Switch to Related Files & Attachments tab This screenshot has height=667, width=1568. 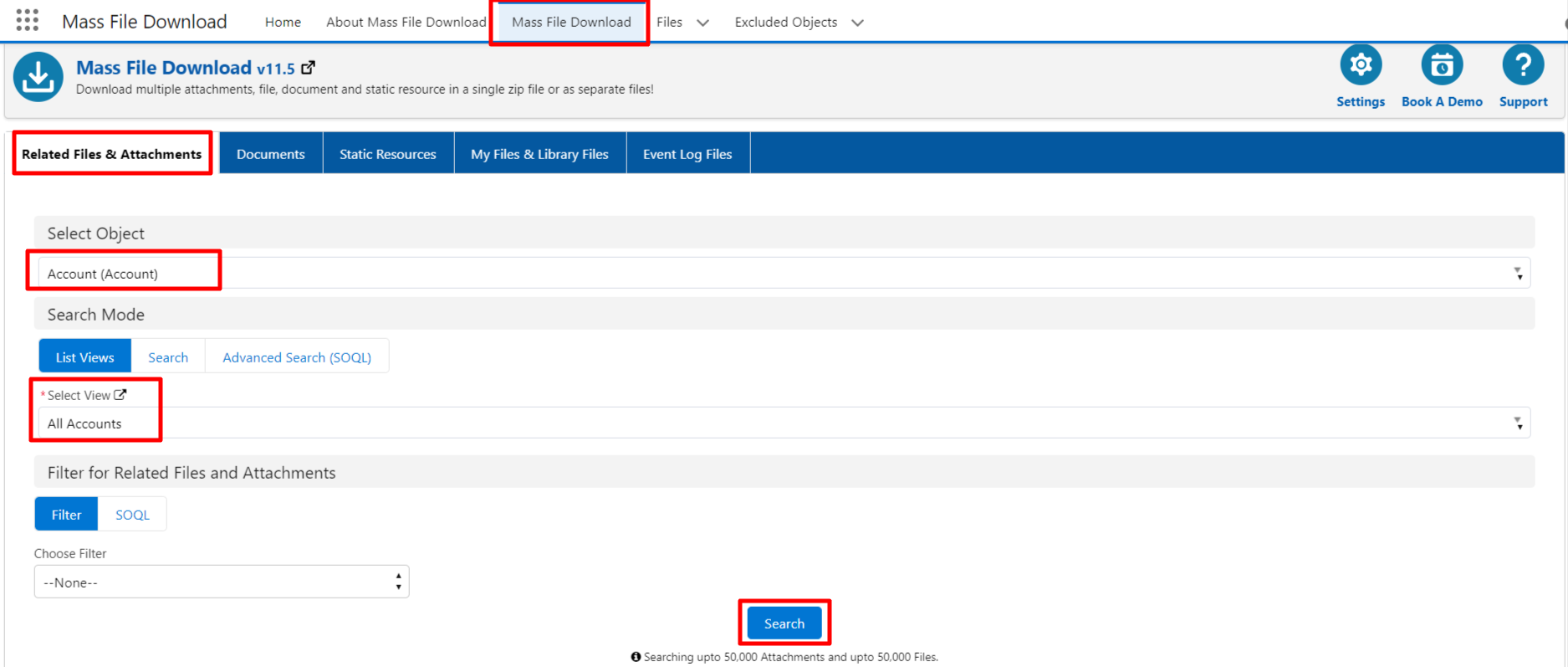click(112, 154)
